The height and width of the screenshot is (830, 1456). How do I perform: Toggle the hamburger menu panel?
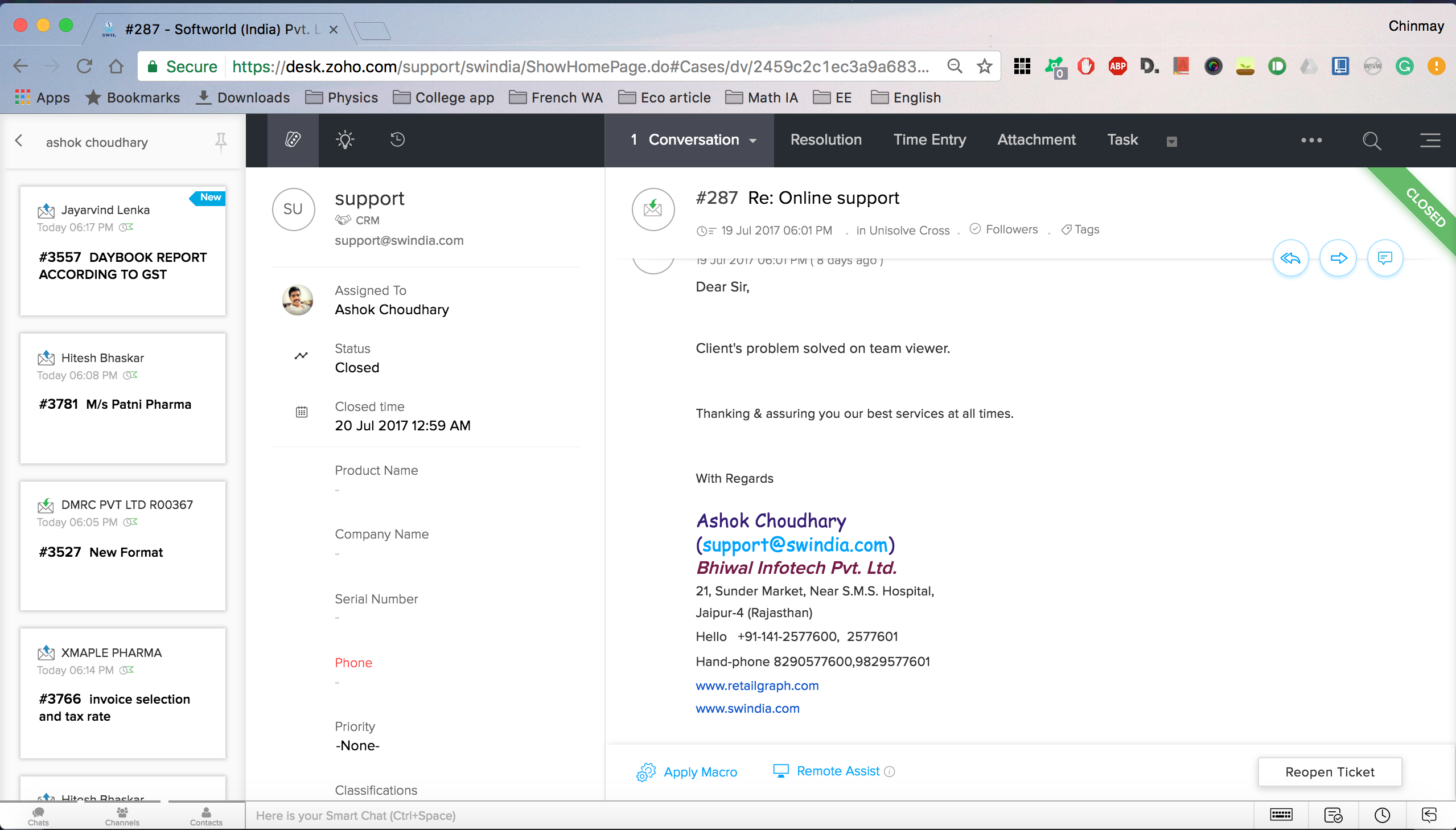pyautogui.click(x=1430, y=140)
